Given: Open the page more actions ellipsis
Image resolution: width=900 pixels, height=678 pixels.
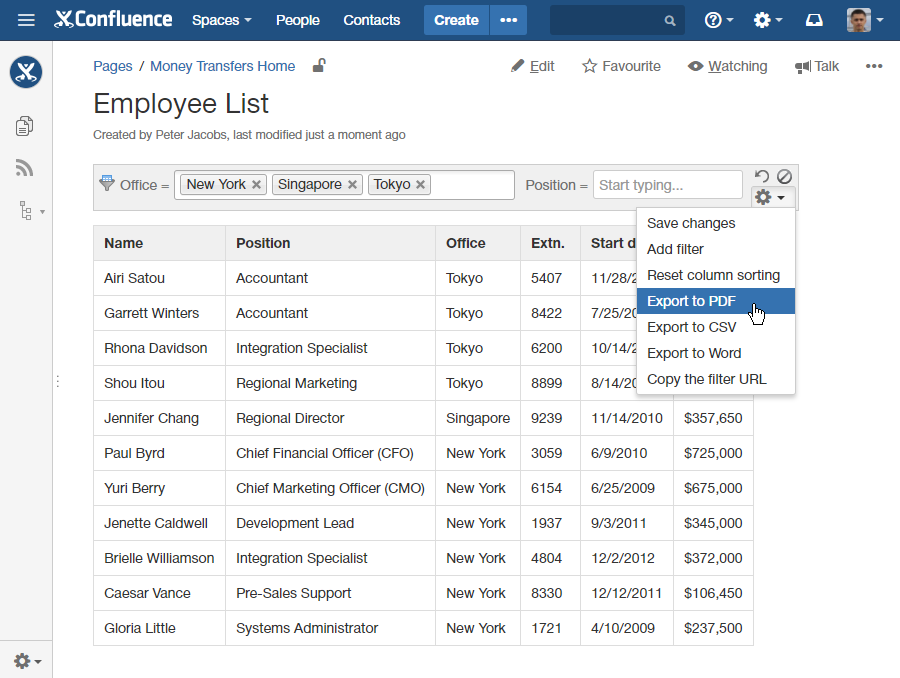Looking at the screenshot, I should coord(874,66).
